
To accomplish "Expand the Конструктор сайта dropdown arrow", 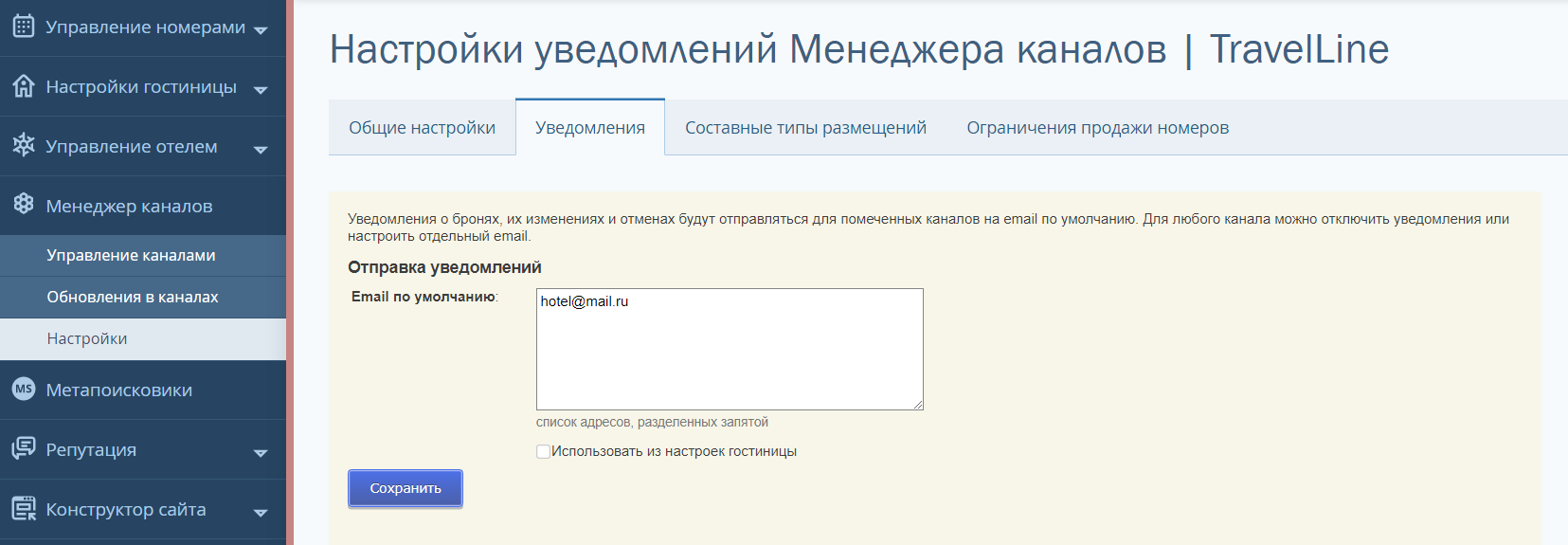I will tap(261, 512).
